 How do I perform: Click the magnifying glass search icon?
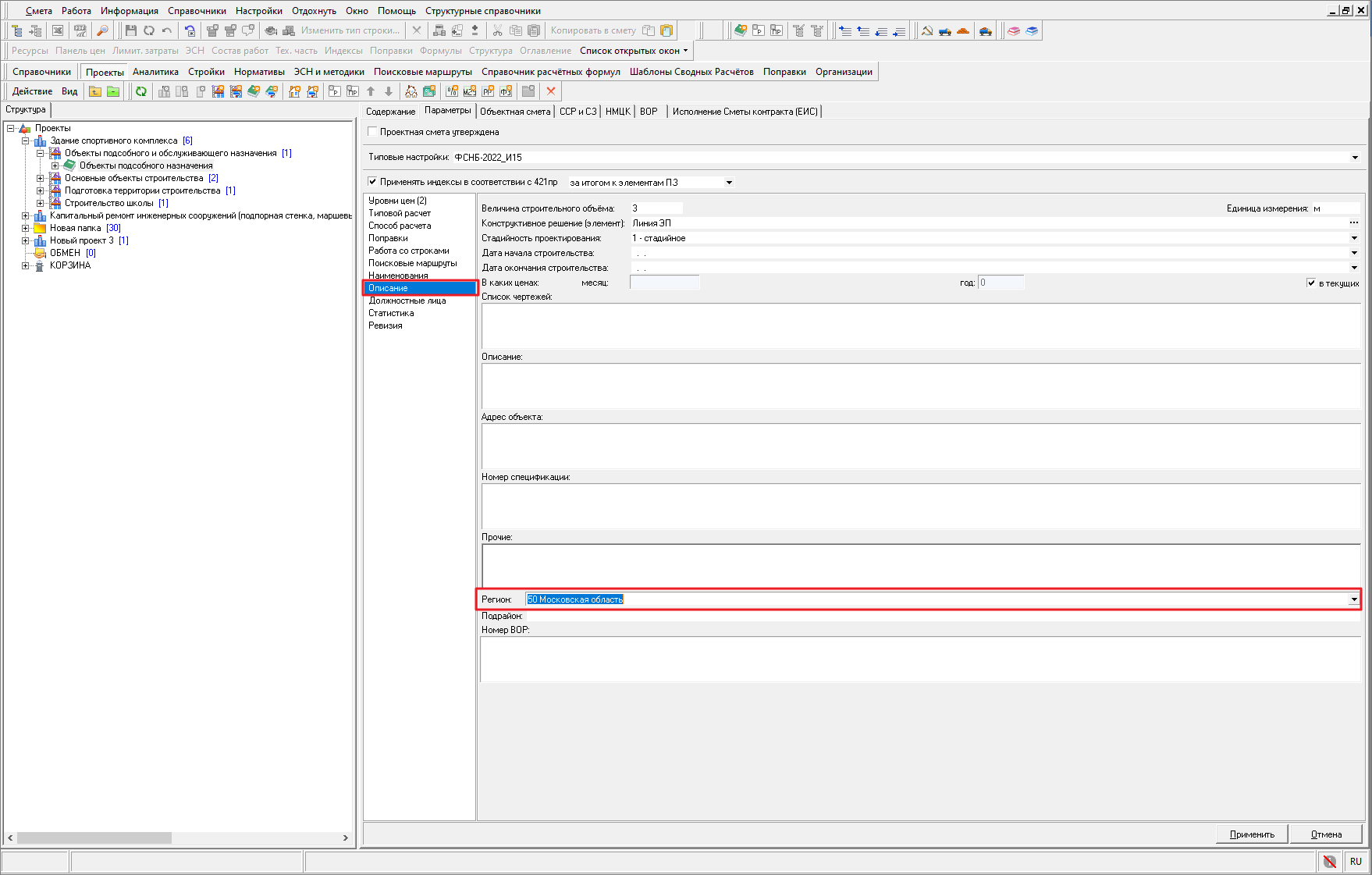tap(102, 30)
